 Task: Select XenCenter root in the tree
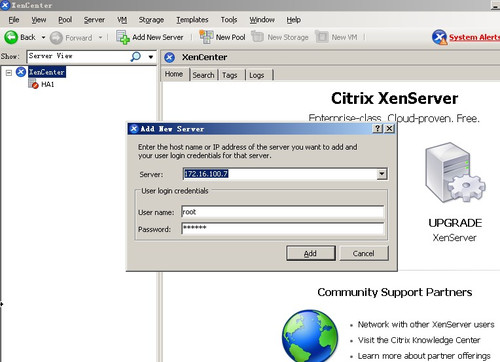pos(47,72)
